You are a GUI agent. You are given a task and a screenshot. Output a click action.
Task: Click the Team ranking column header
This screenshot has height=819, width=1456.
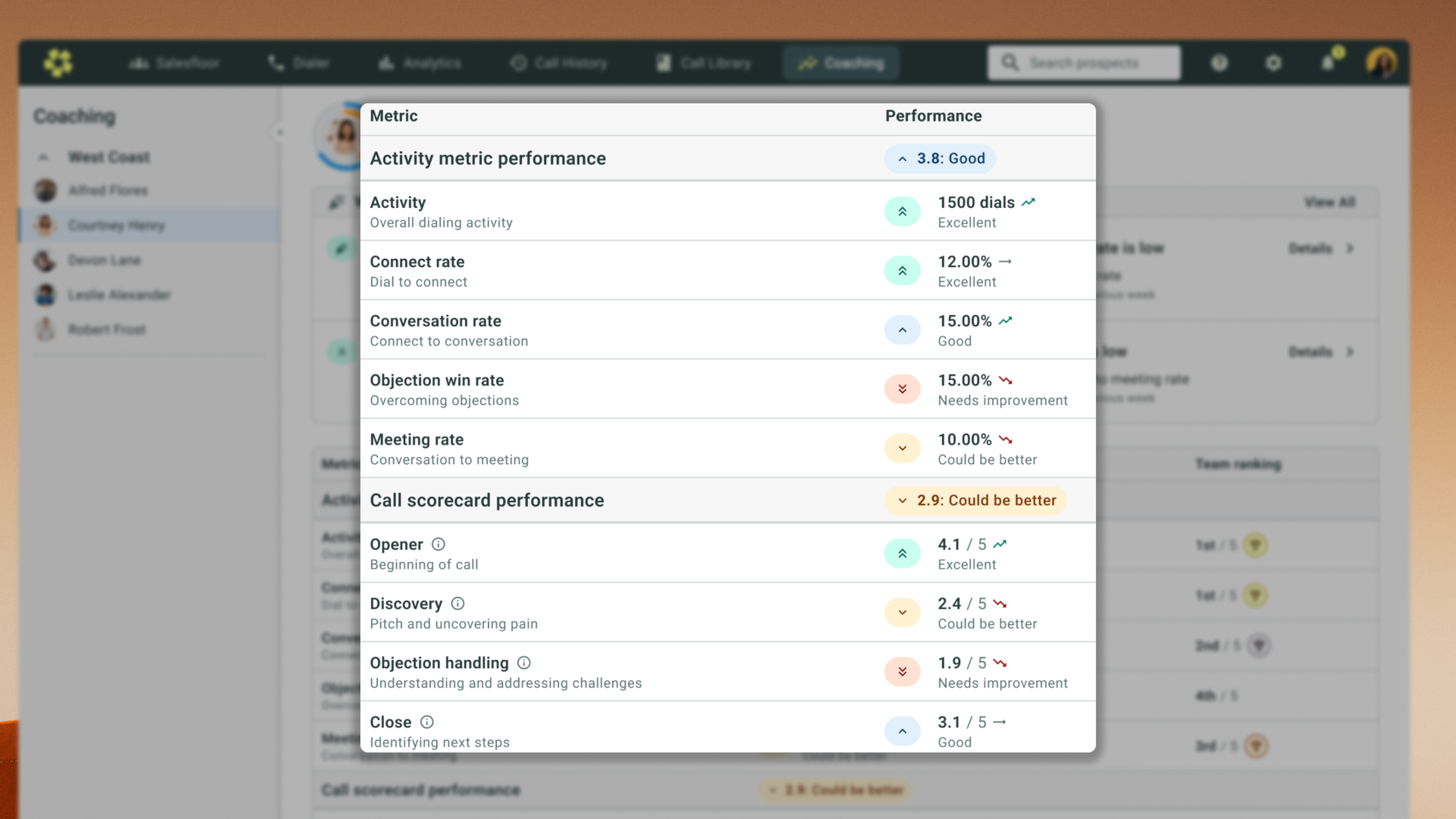coord(1238,464)
